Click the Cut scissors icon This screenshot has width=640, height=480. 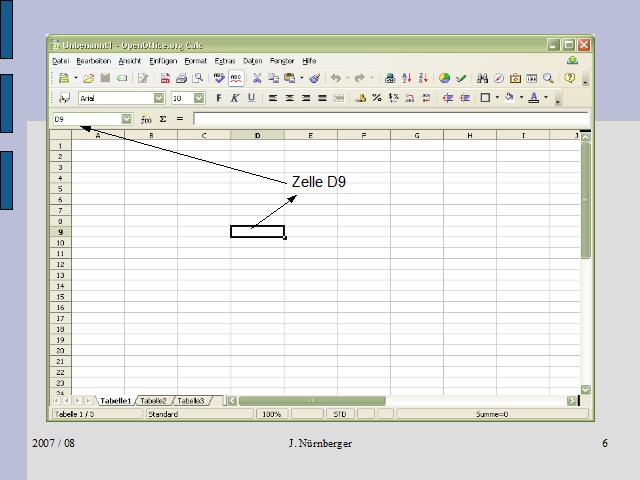coord(257,78)
